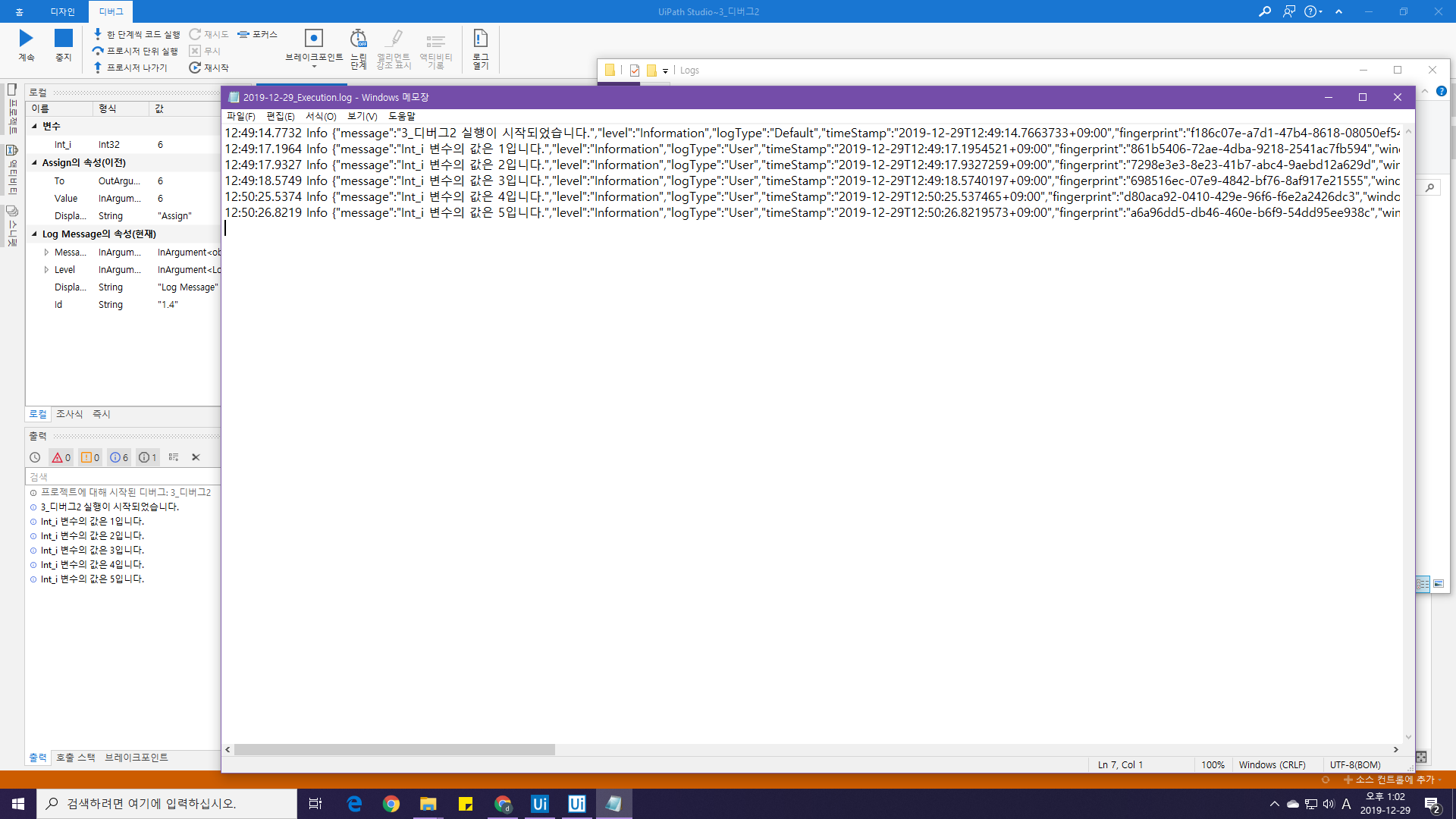Toggle the orange warning filter in the output panel
Image resolution: width=1456 pixels, height=819 pixels.
[x=90, y=457]
